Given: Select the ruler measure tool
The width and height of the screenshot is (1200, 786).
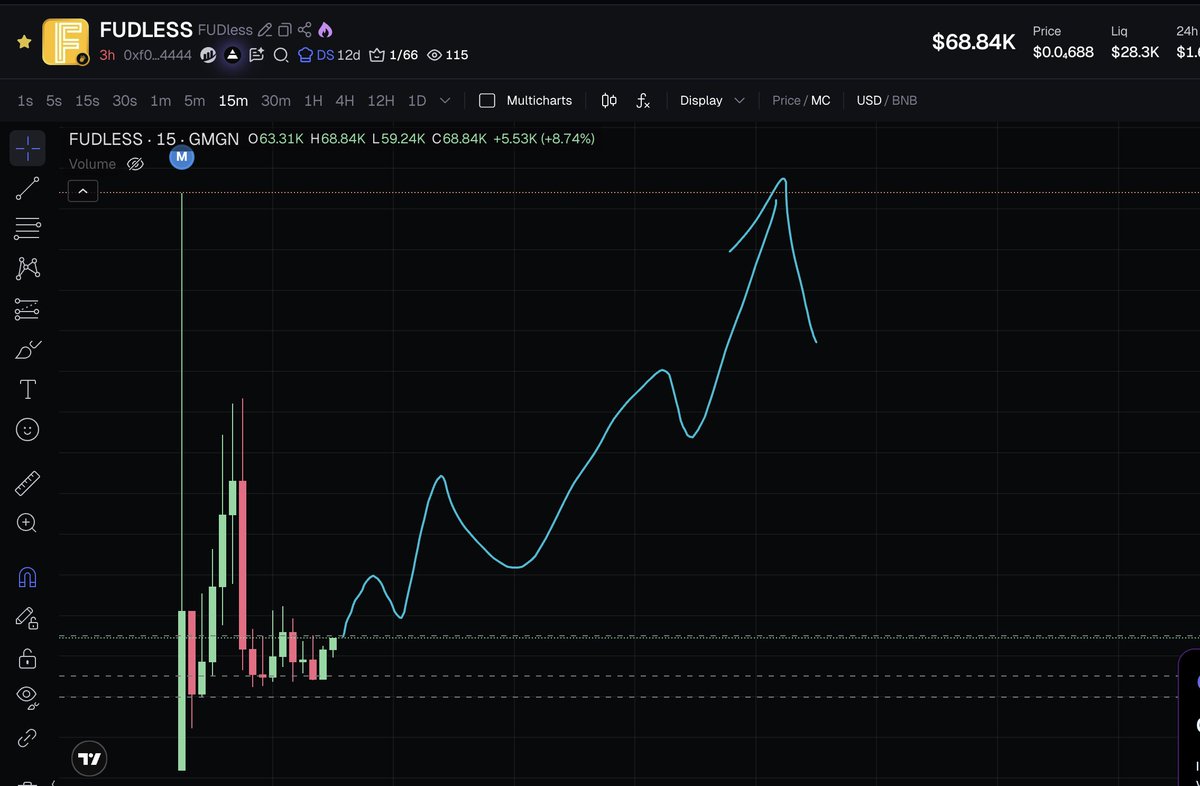Looking at the screenshot, I should [x=27, y=484].
